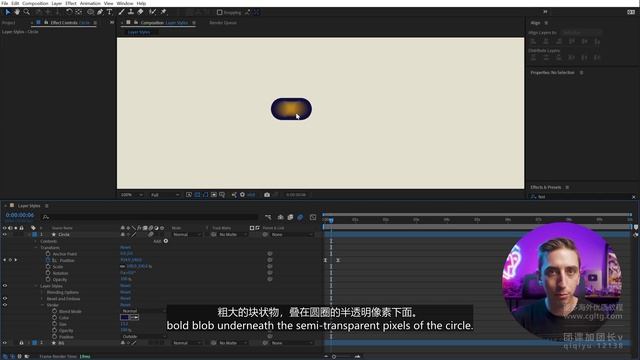
Task: Toggle Scale property stopwatch
Action: click(x=48, y=267)
